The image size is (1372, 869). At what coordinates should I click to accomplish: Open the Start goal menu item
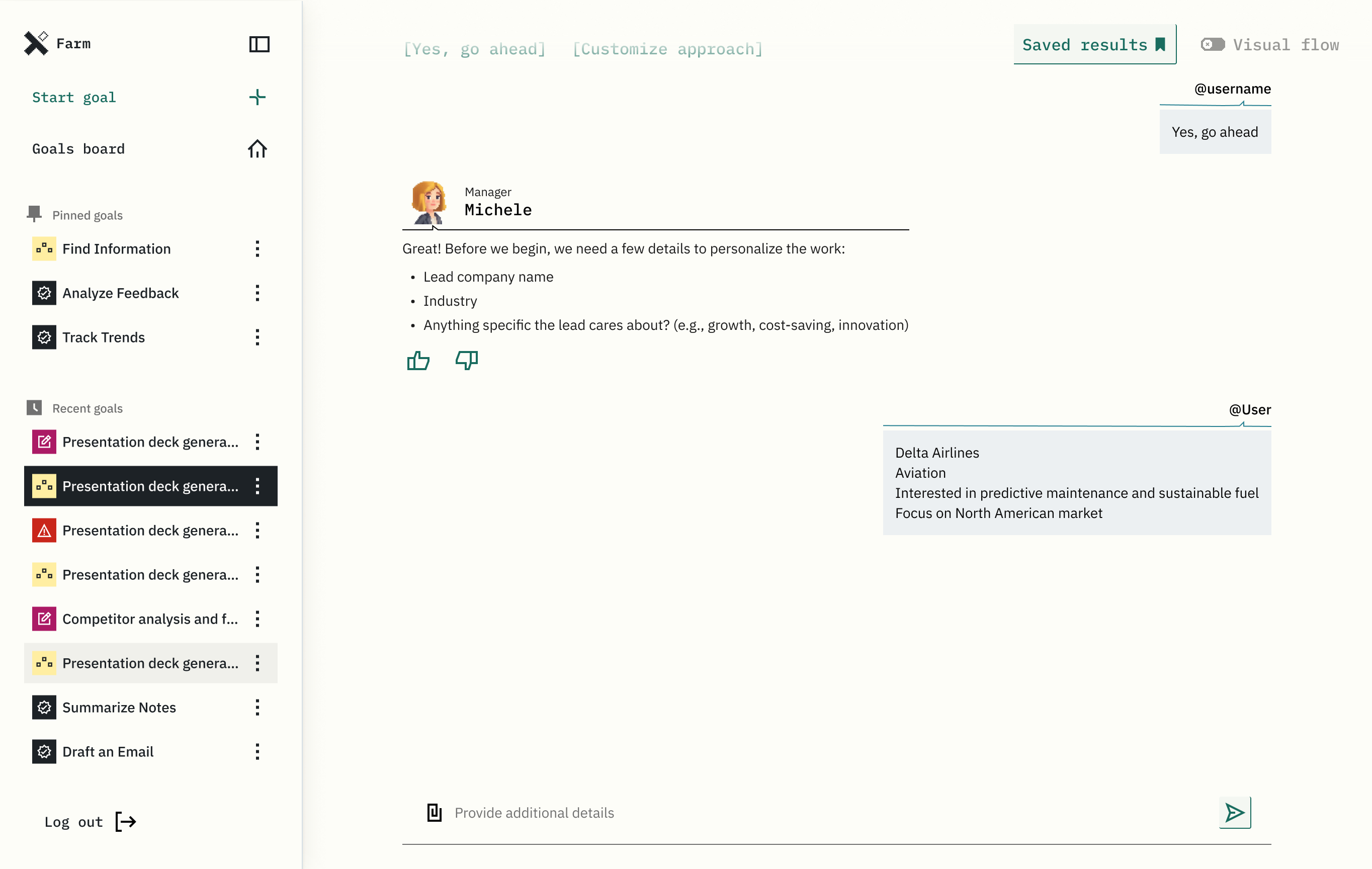[150, 98]
